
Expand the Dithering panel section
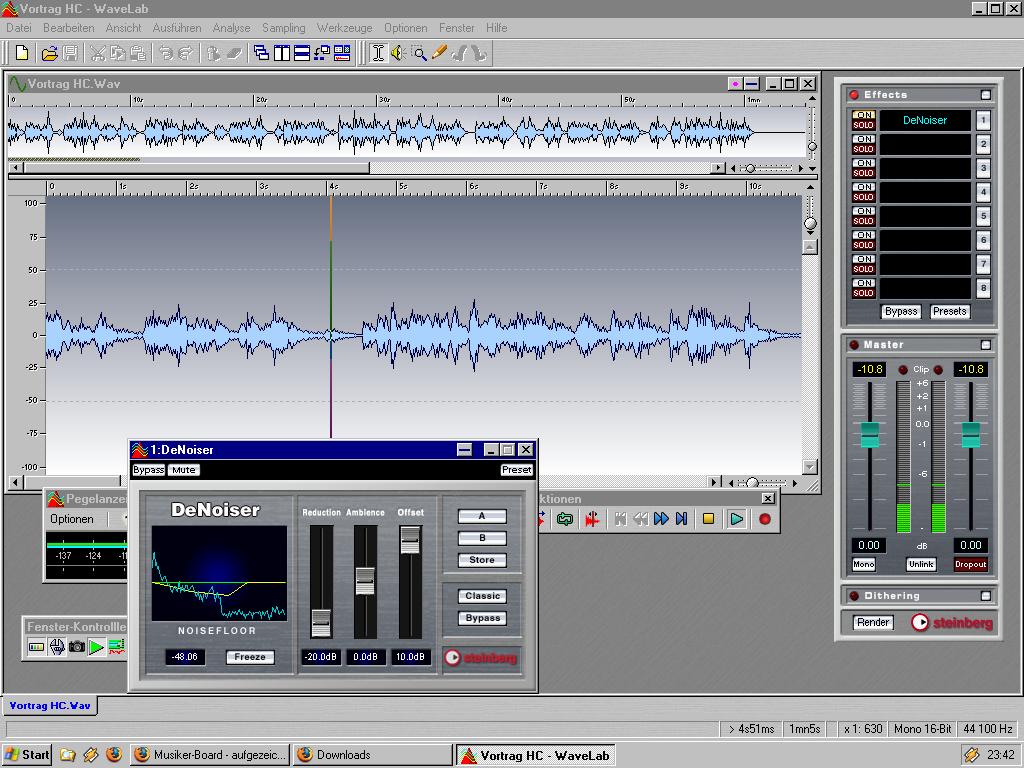pos(986,596)
